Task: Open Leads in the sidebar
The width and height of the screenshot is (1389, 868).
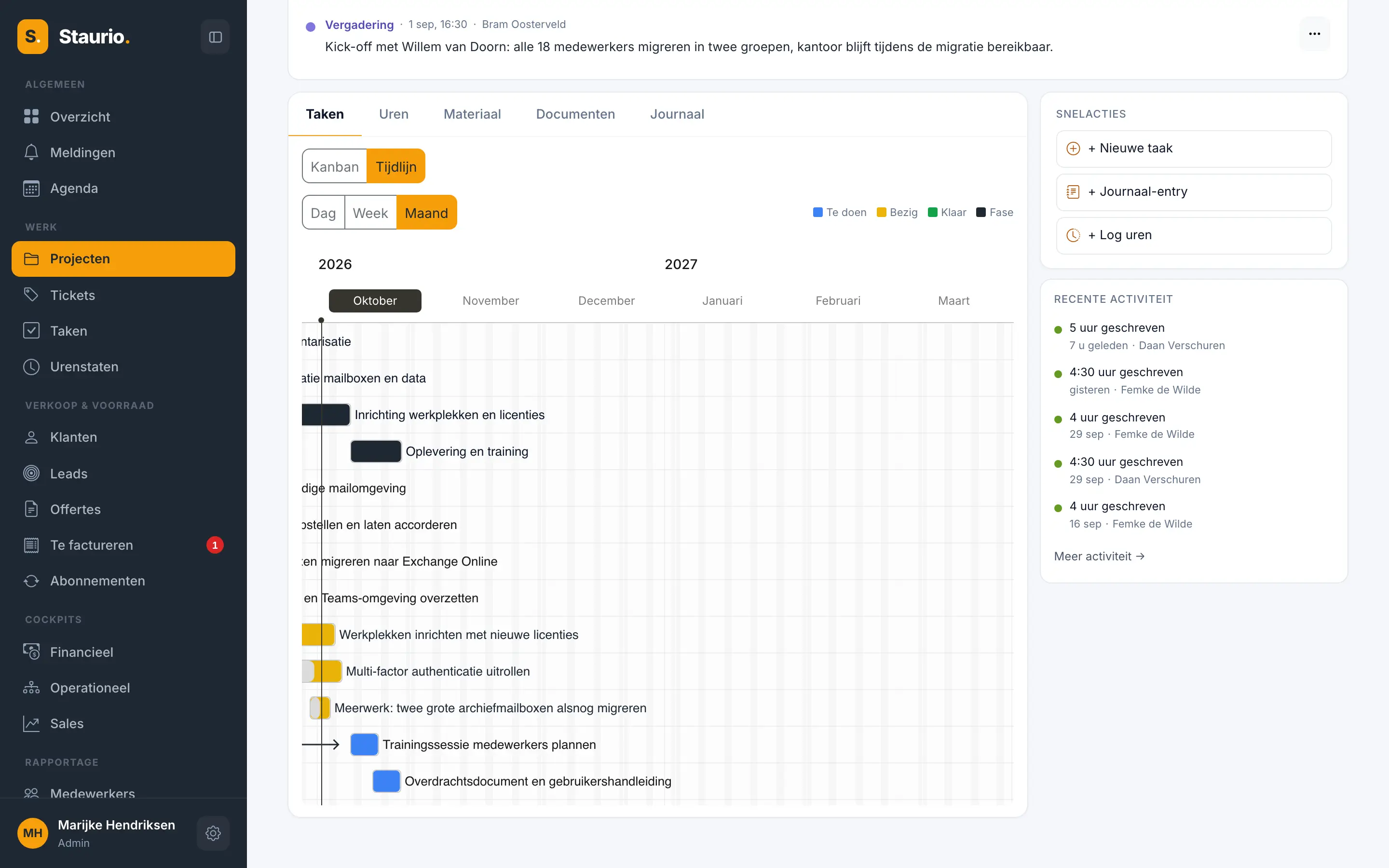Action: click(123, 474)
